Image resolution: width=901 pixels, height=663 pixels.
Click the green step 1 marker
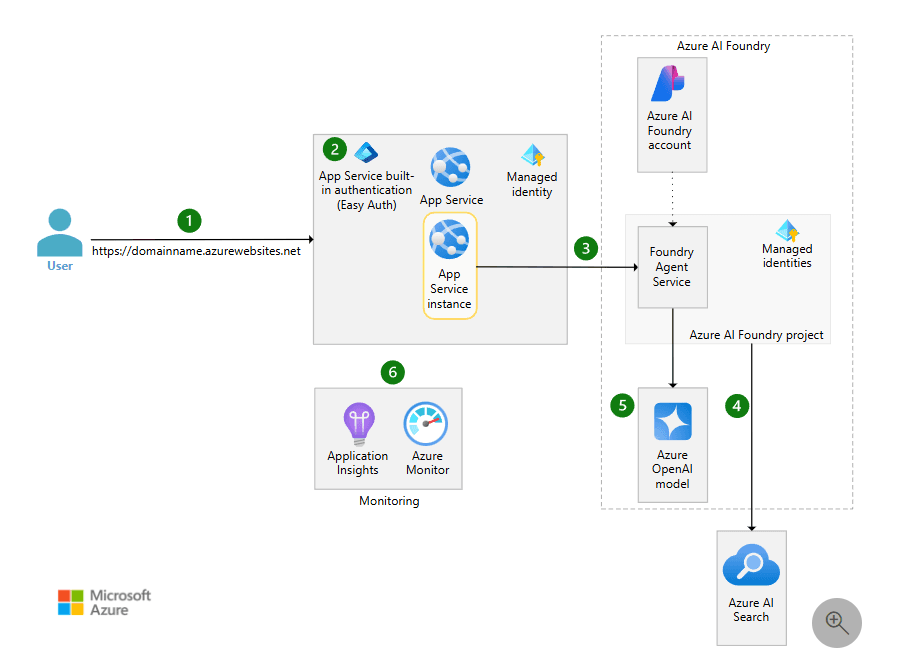[189, 219]
